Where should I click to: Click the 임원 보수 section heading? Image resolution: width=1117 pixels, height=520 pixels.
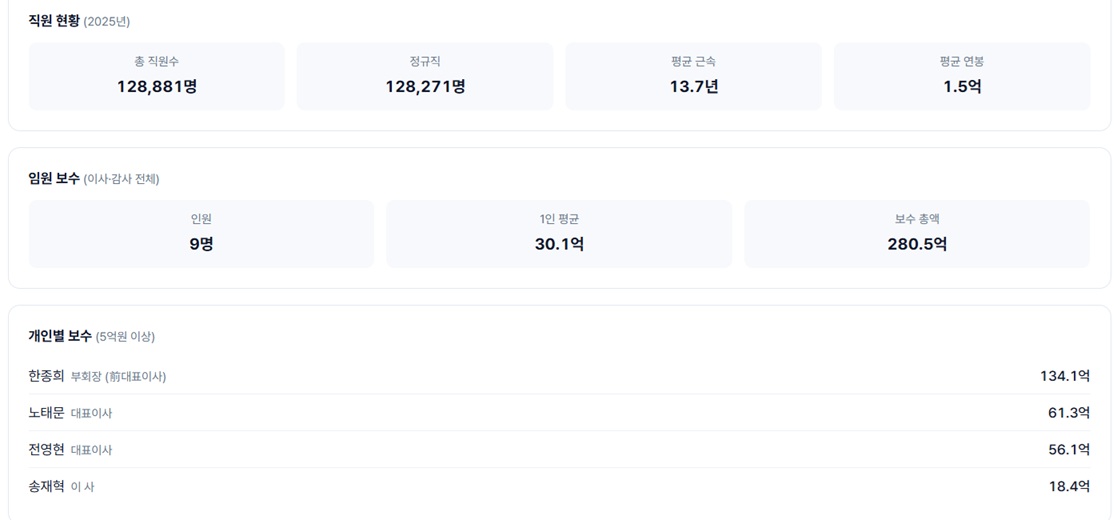[54, 179]
